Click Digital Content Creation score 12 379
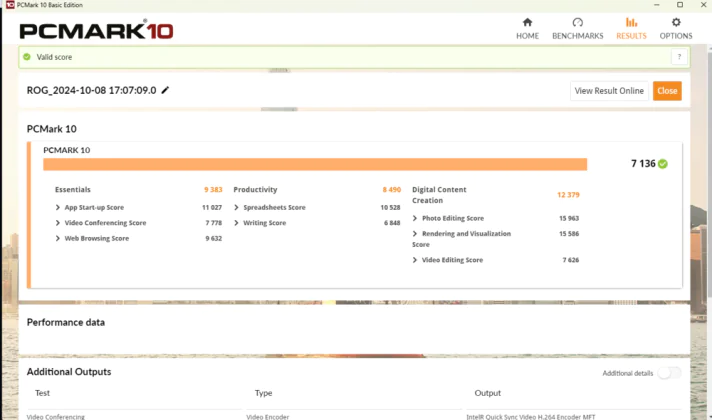Image resolution: width=712 pixels, height=420 pixels. pos(568,195)
